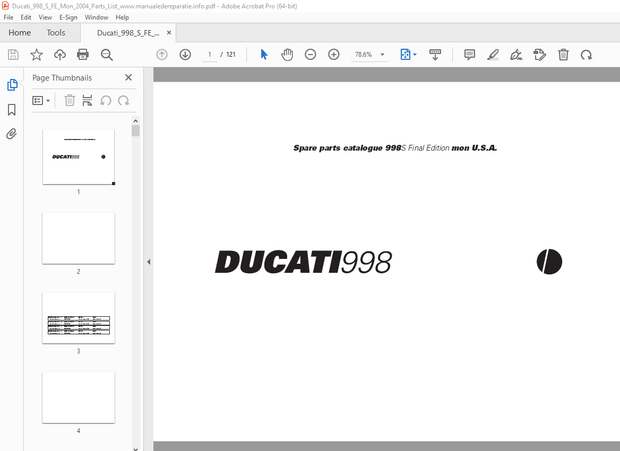Image resolution: width=620 pixels, height=451 pixels.
Task: Open the Help menu
Action: tap(122, 17)
